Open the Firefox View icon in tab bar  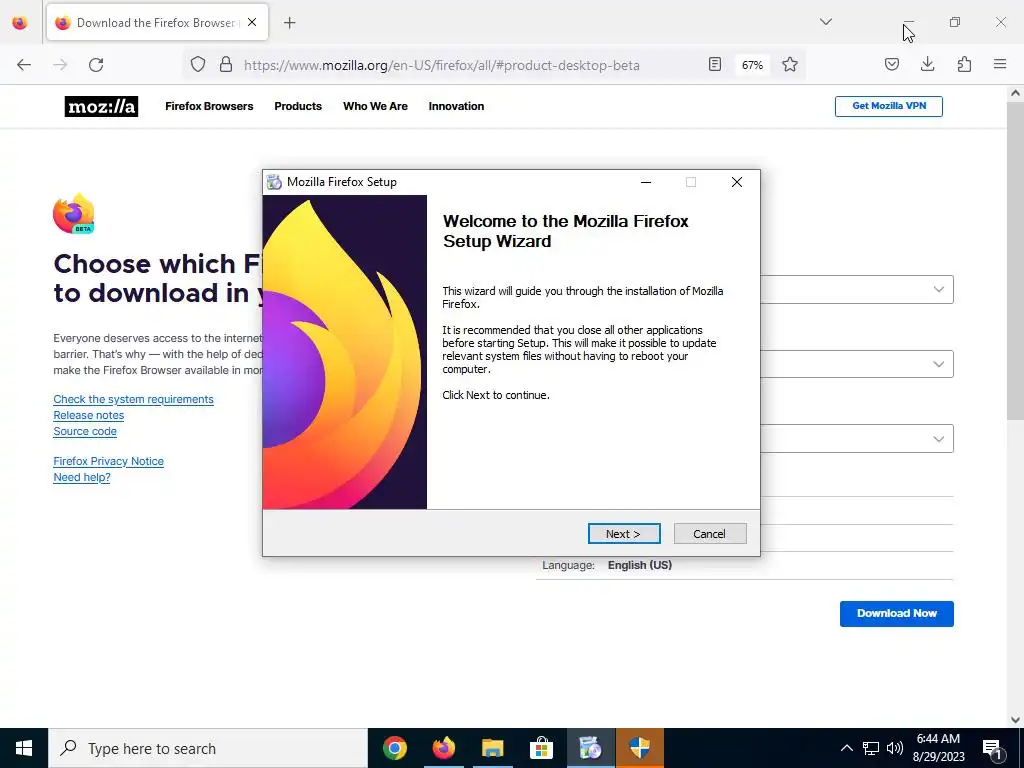coord(20,23)
